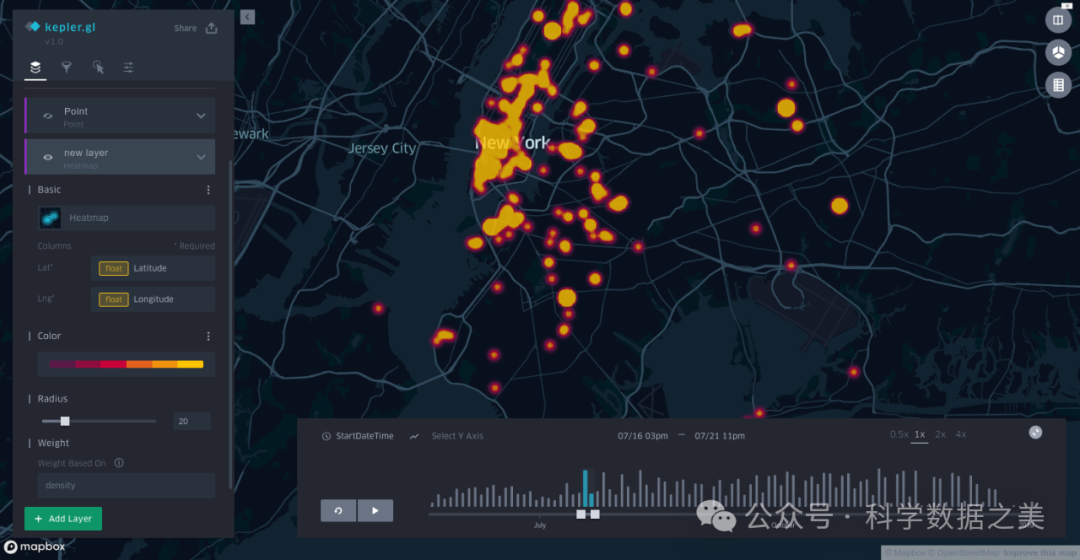Set playback speed to 2x

940,435
